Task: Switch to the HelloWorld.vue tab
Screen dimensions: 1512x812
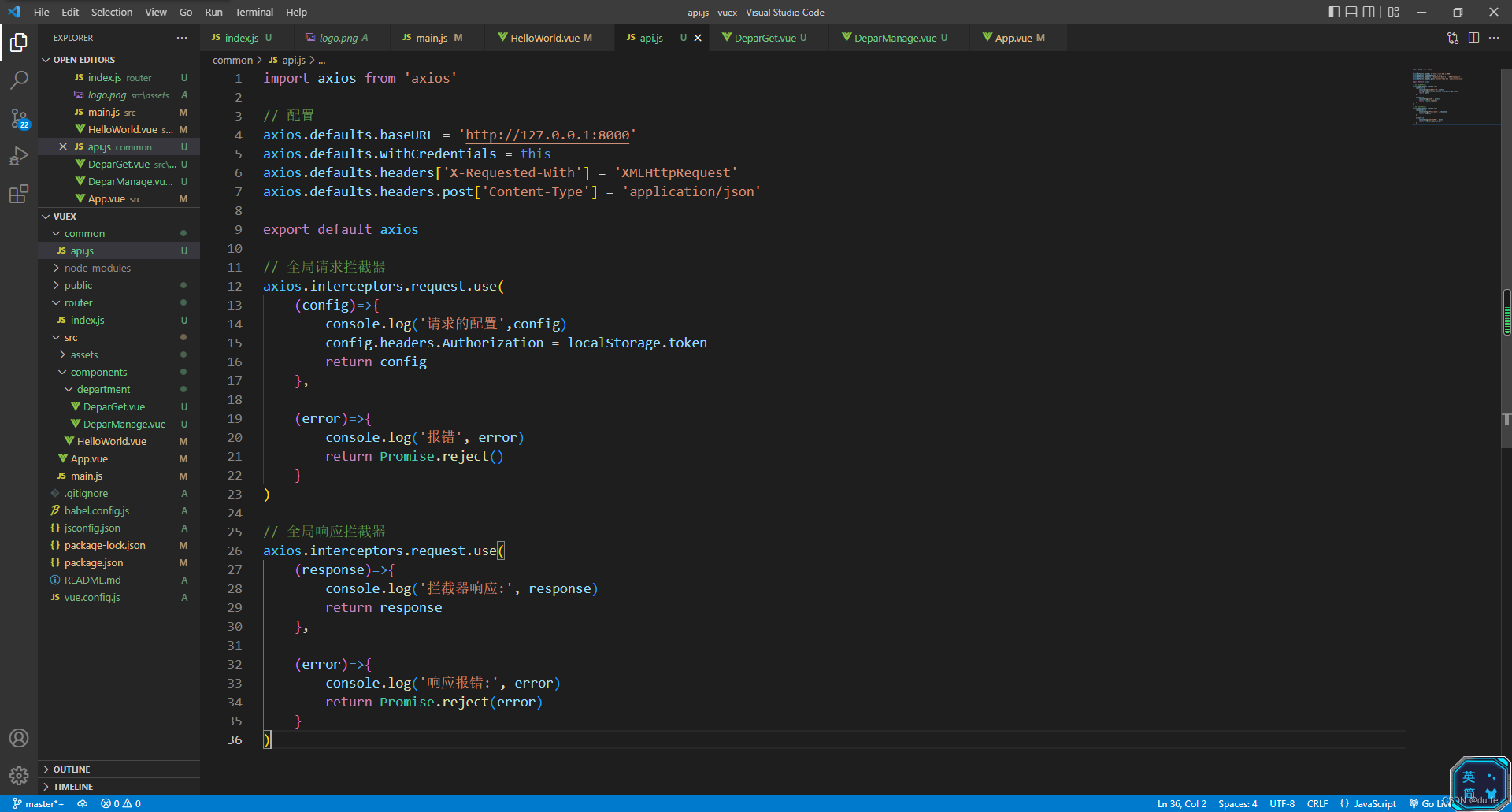Action: [x=544, y=38]
